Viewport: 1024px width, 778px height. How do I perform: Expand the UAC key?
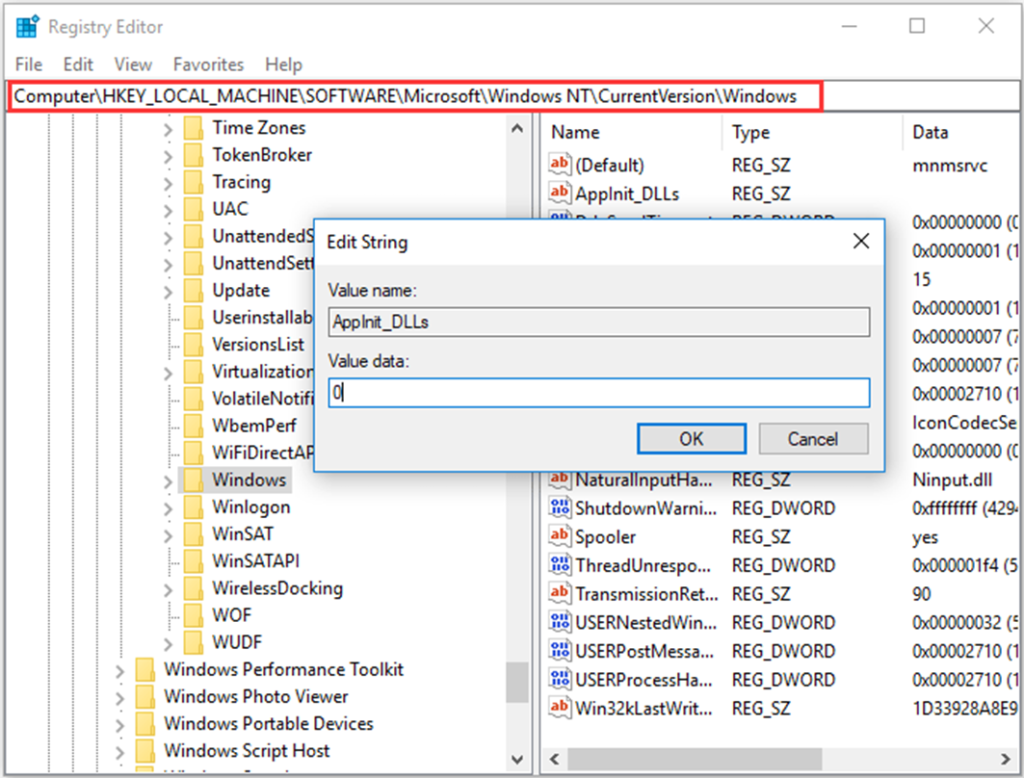168,210
